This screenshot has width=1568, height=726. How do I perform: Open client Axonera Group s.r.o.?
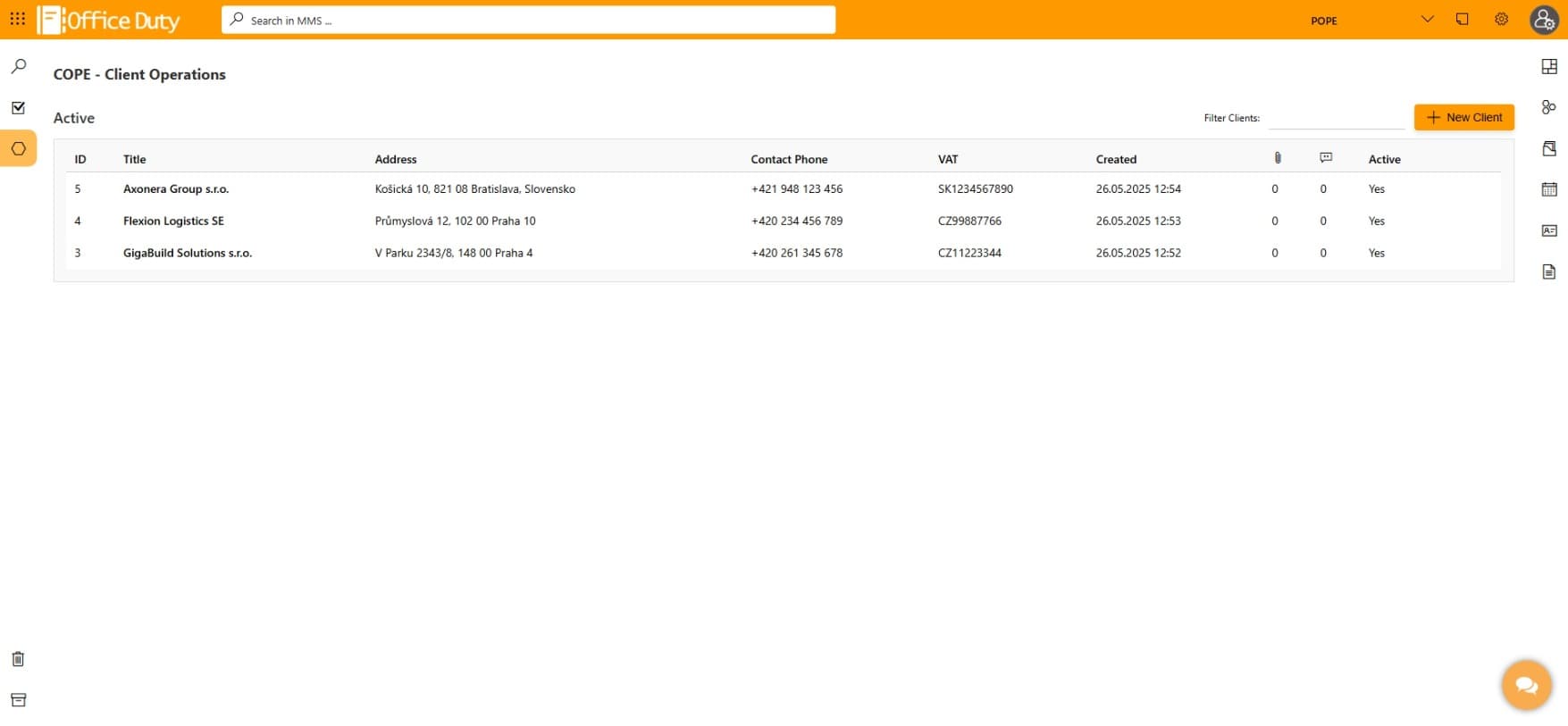point(176,188)
